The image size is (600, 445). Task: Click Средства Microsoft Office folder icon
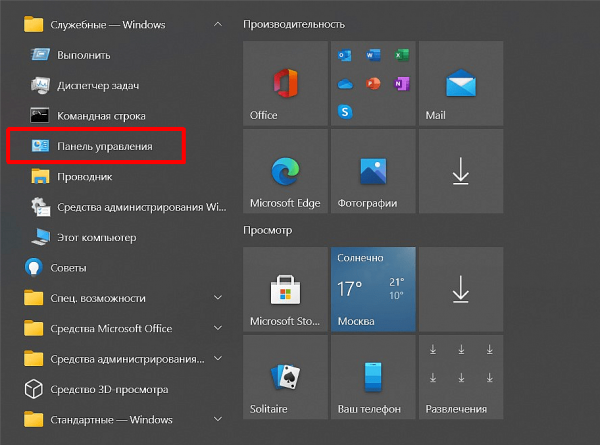33,328
